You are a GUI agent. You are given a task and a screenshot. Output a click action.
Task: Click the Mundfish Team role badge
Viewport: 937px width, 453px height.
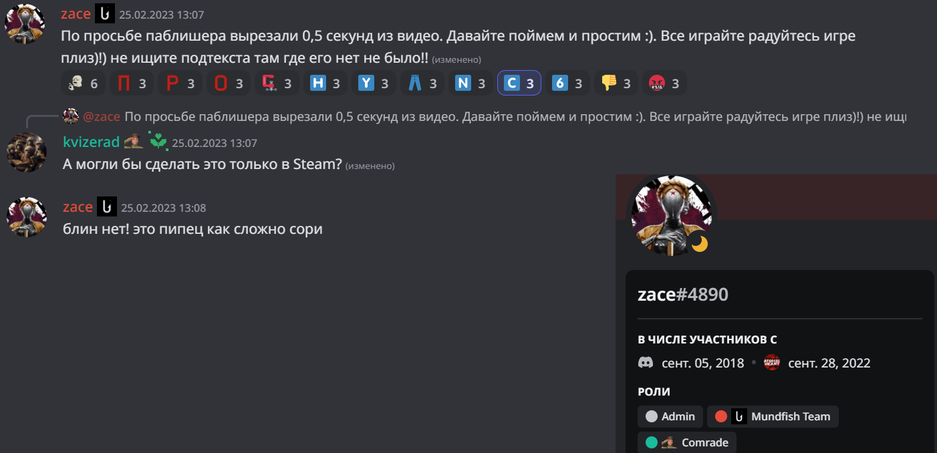[x=773, y=417]
